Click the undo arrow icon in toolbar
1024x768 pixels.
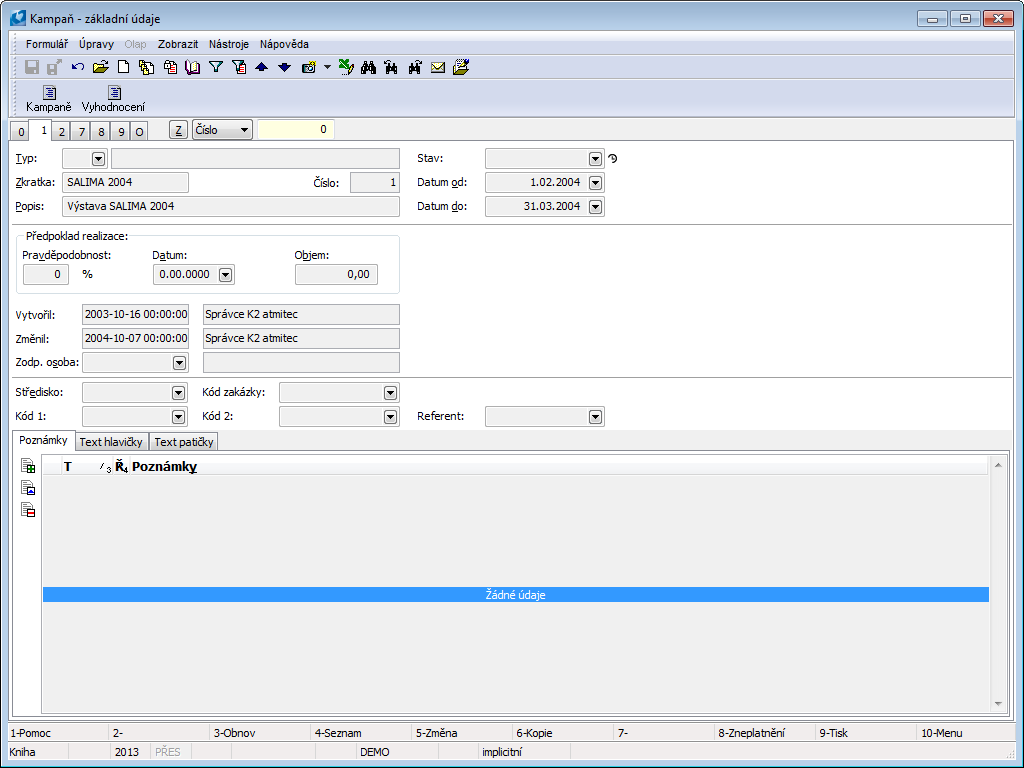click(78, 67)
